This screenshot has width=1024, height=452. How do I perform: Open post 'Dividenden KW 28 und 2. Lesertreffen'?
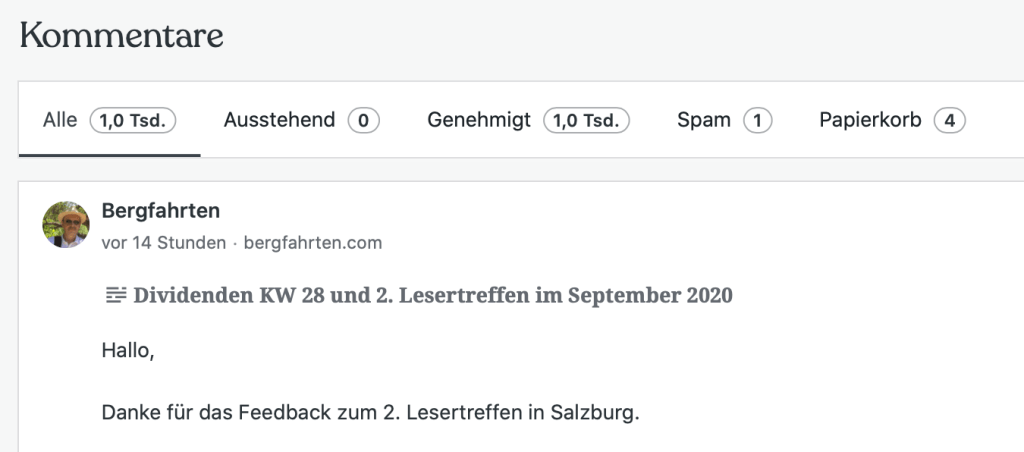point(432,295)
